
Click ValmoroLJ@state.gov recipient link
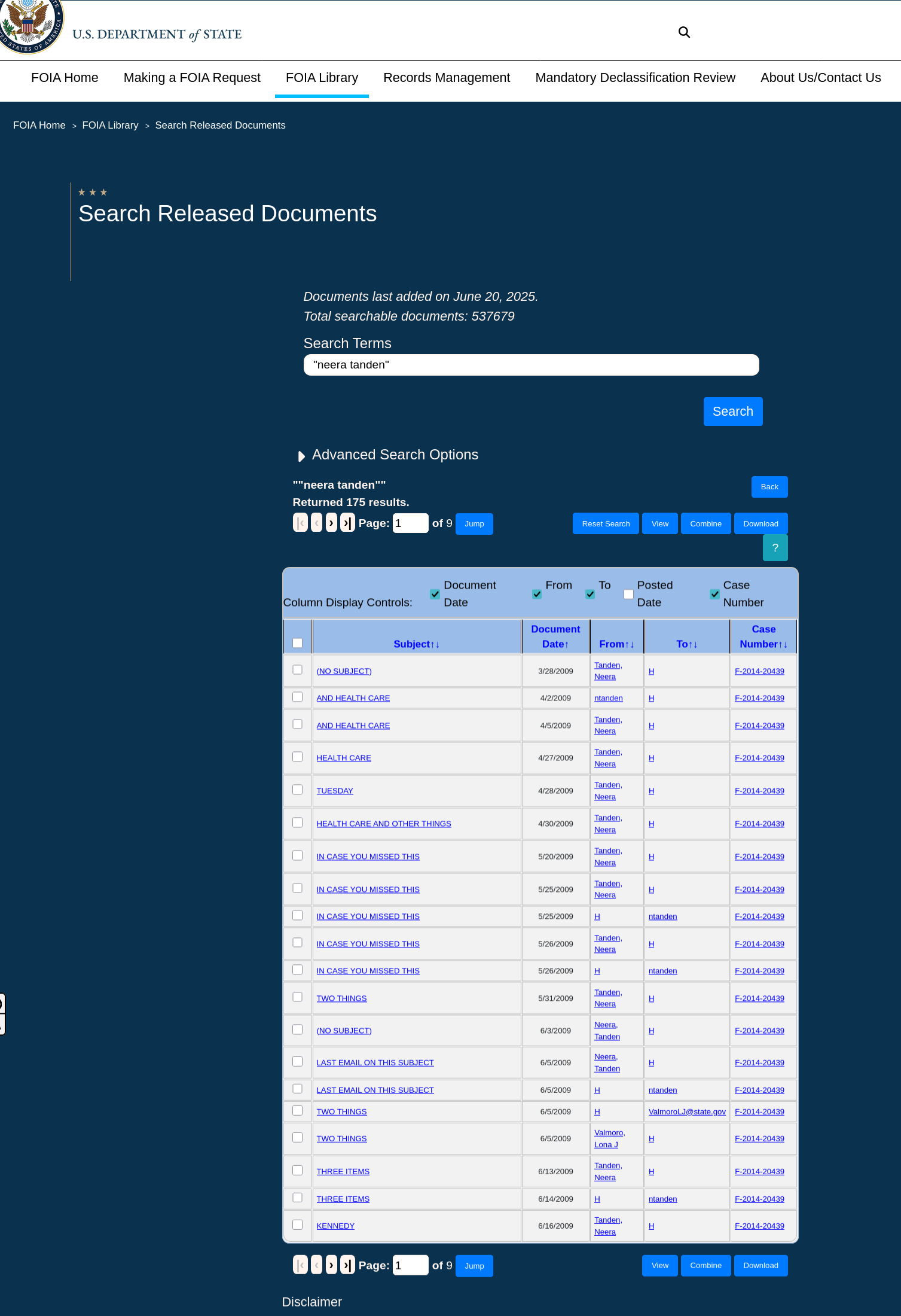coord(687,1111)
